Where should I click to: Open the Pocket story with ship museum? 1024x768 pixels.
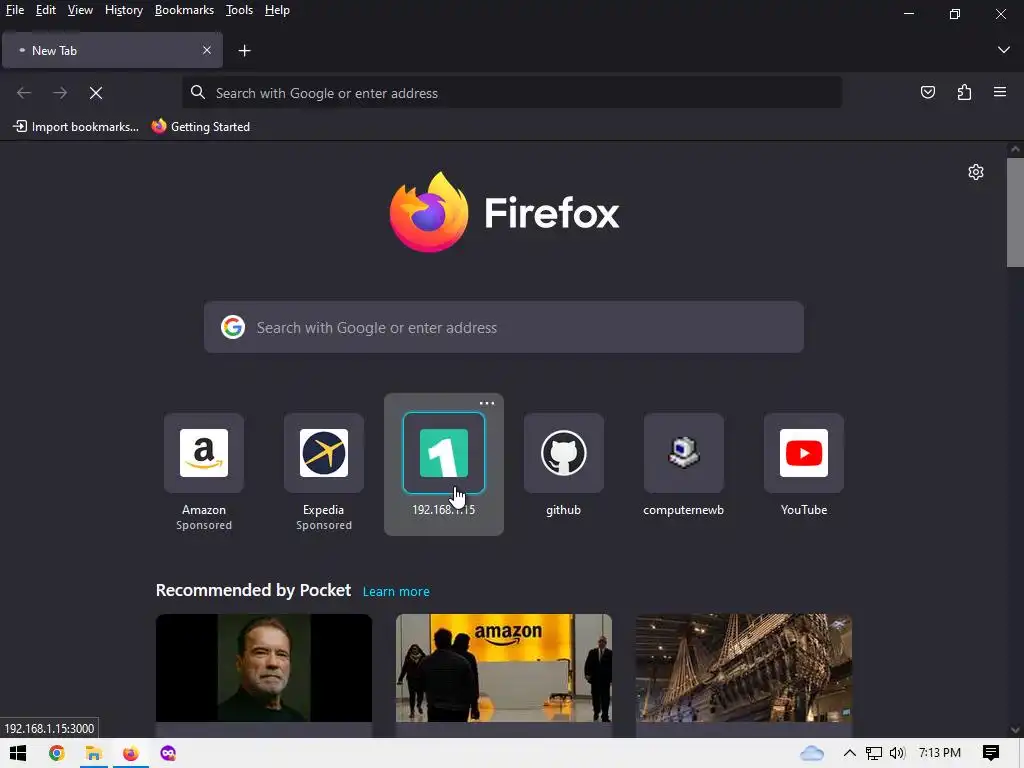pyautogui.click(x=744, y=668)
